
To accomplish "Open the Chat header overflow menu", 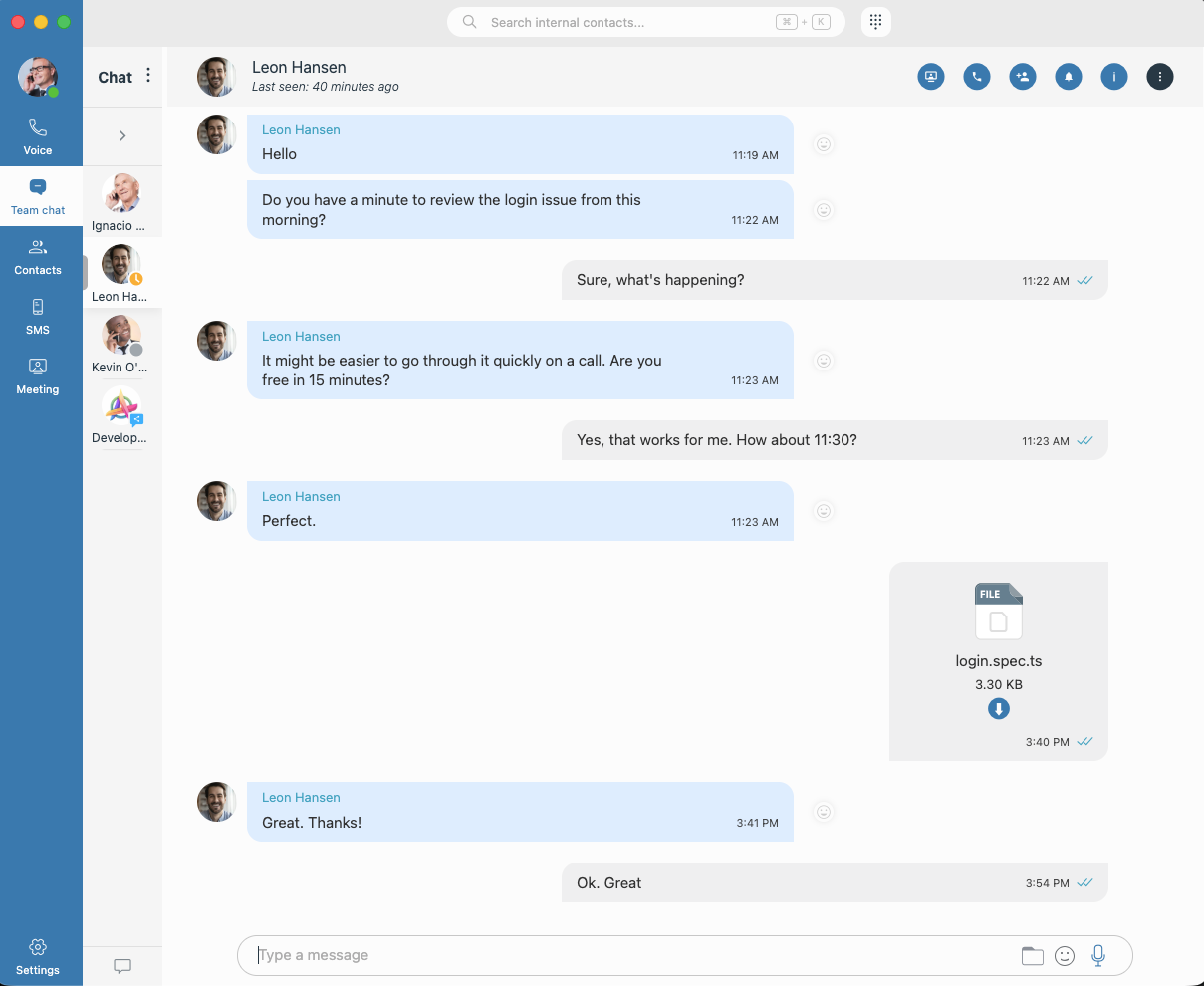I will click(147, 76).
